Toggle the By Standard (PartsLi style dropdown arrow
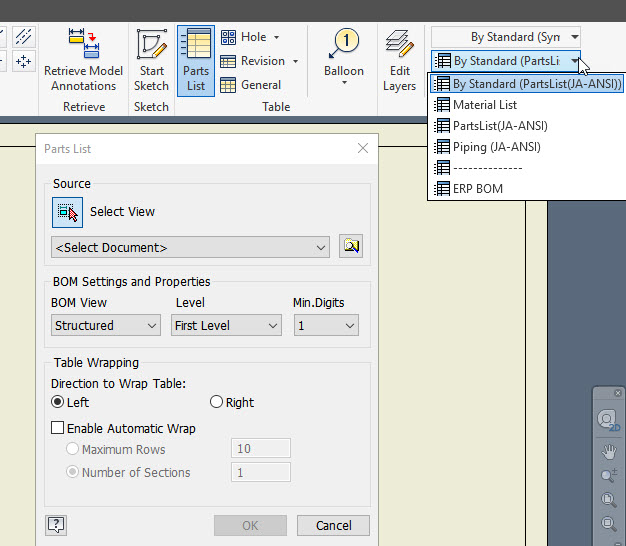 click(x=574, y=61)
